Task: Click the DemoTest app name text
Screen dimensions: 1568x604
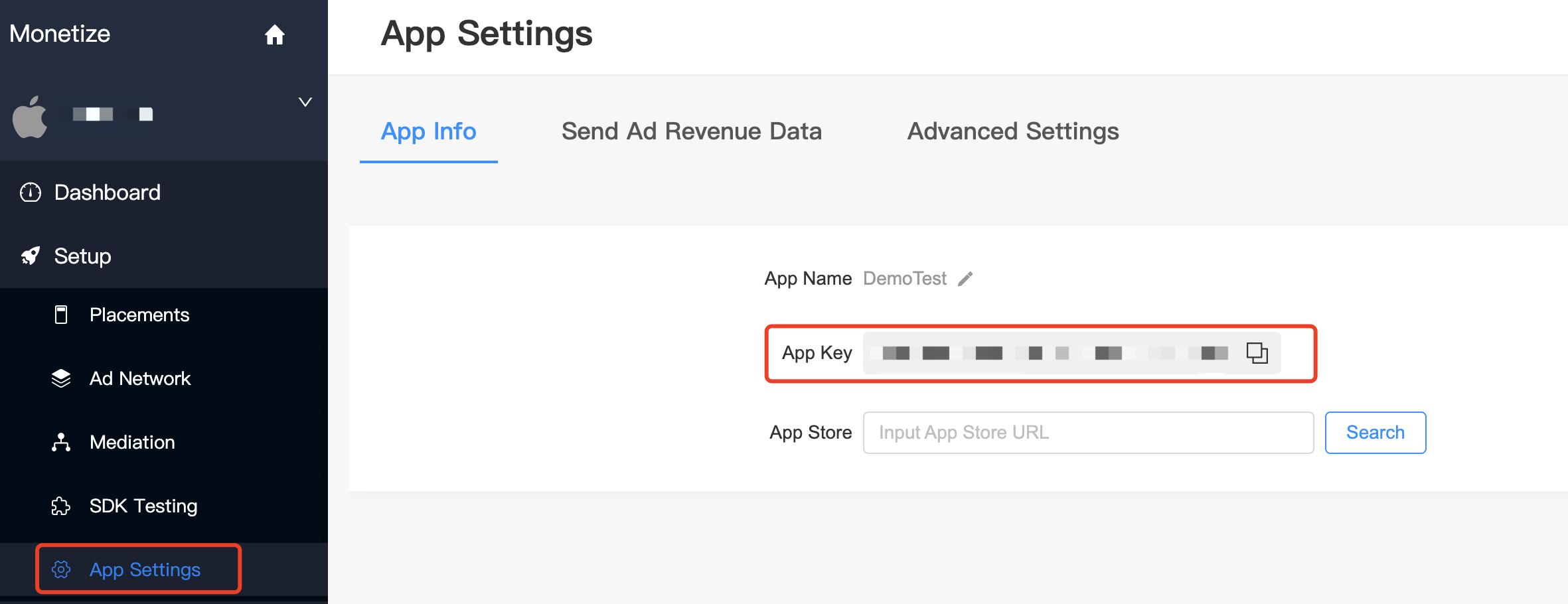Action: pos(905,279)
